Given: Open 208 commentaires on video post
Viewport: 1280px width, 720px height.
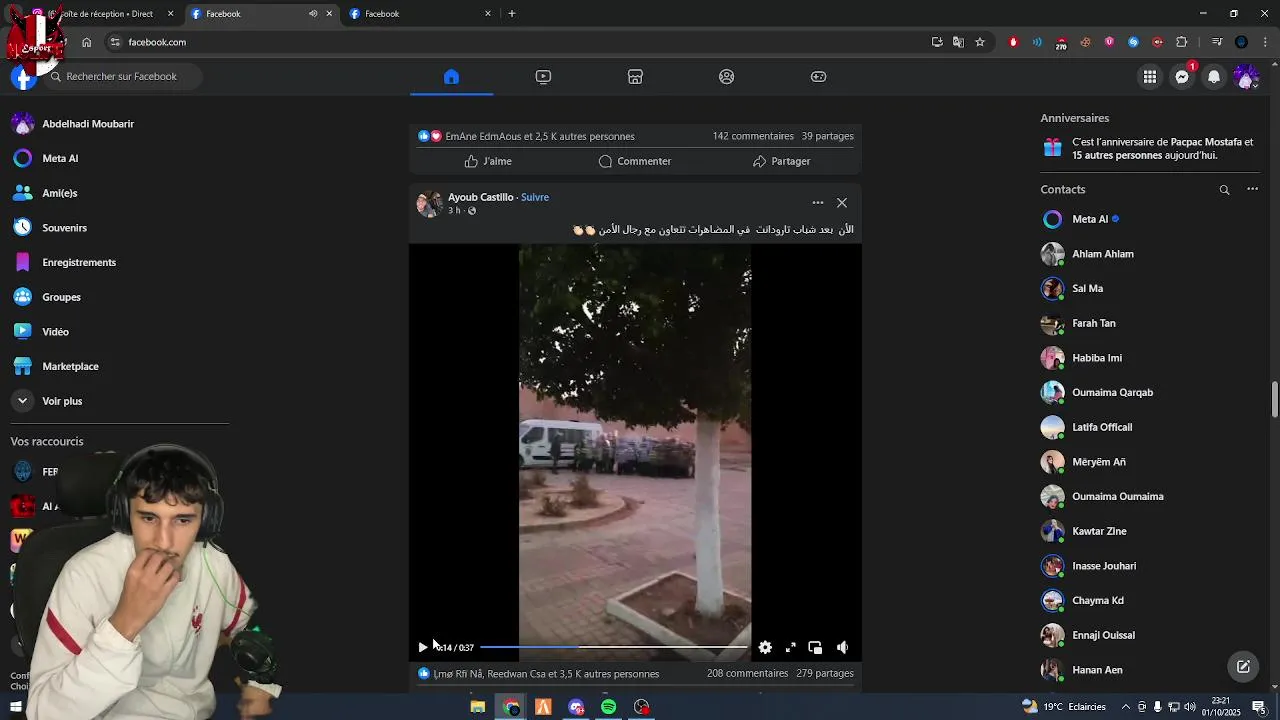Looking at the screenshot, I should point(747,674).
